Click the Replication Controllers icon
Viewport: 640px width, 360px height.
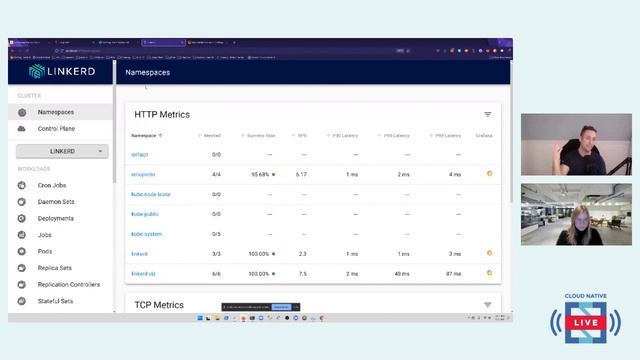pos(22,284)
